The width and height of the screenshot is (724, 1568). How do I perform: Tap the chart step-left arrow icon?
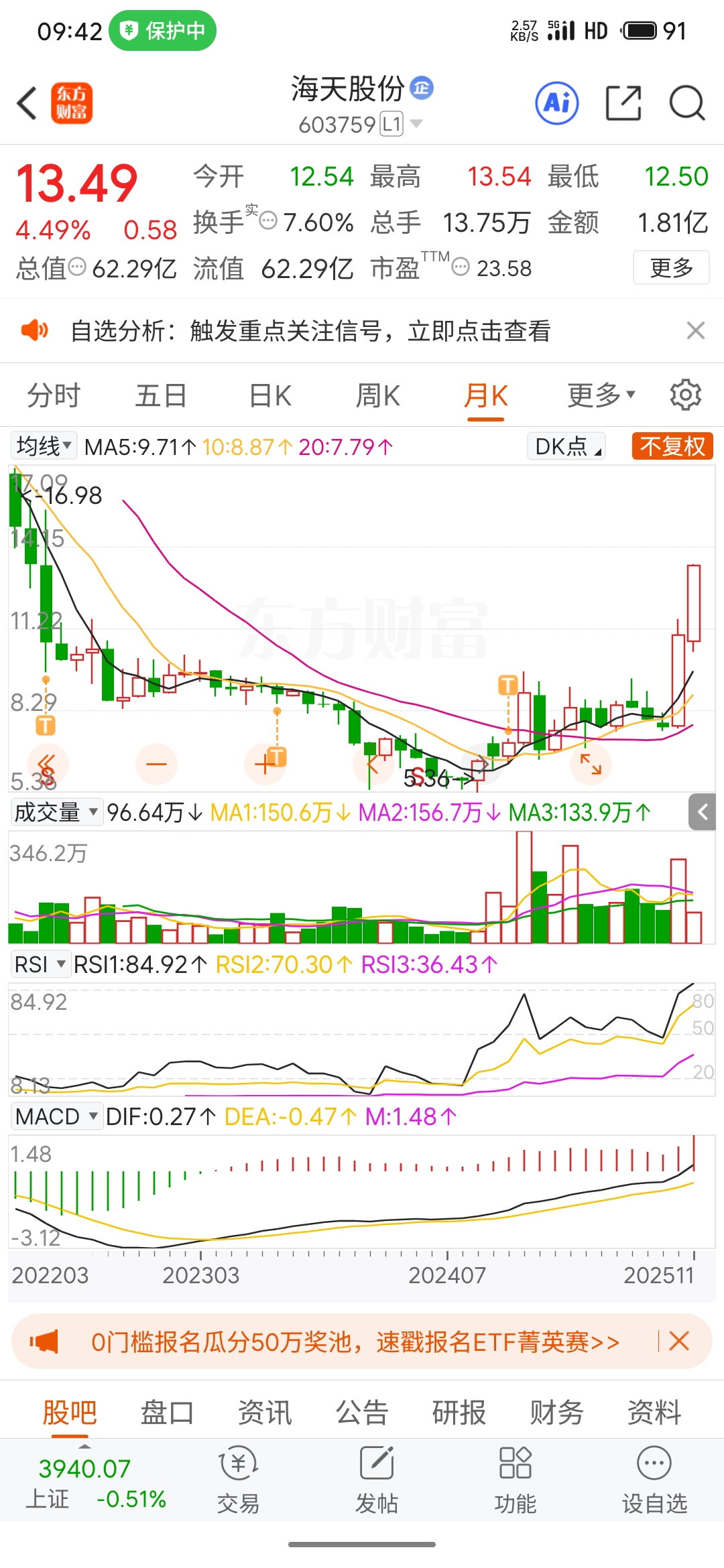[373, 764]
